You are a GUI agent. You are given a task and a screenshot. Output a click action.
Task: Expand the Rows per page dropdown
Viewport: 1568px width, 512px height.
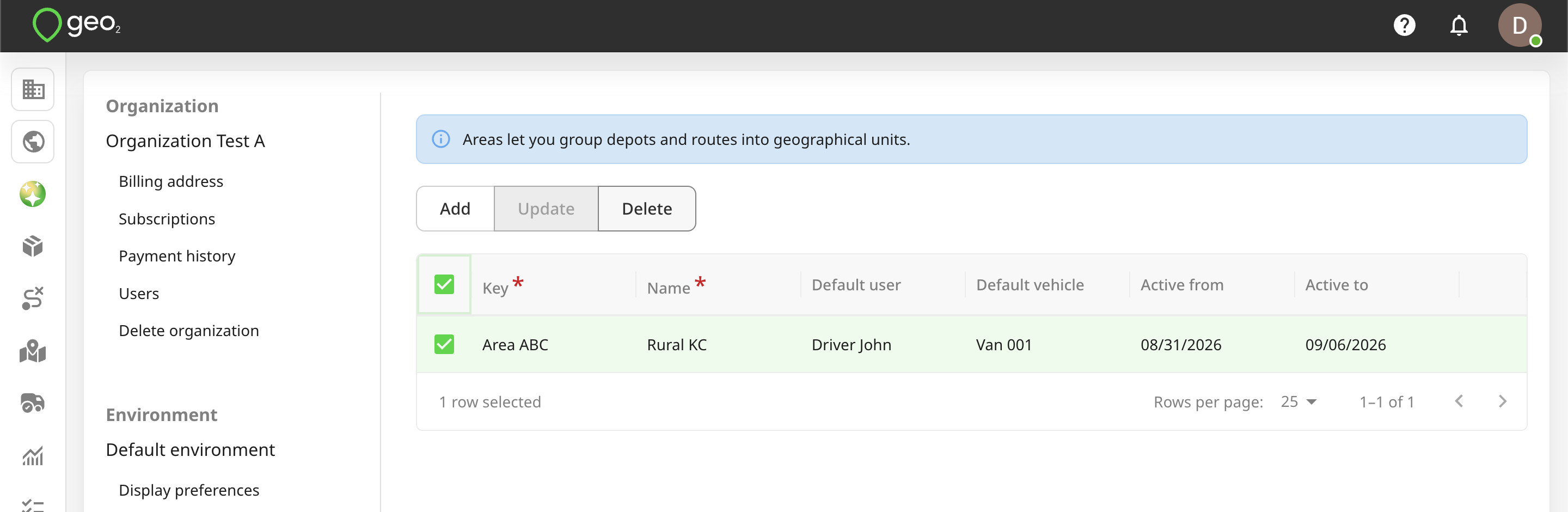tap(1298, 402)
